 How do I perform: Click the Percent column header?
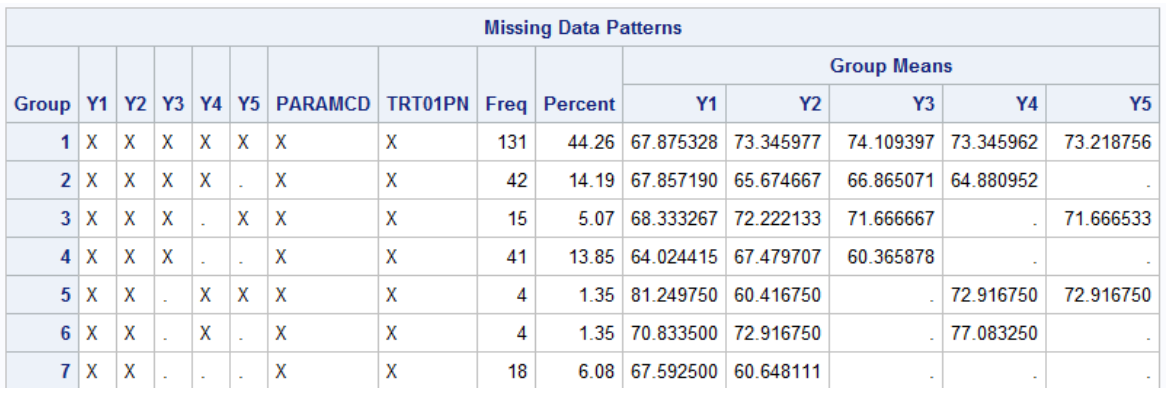(x=579, y=105)
